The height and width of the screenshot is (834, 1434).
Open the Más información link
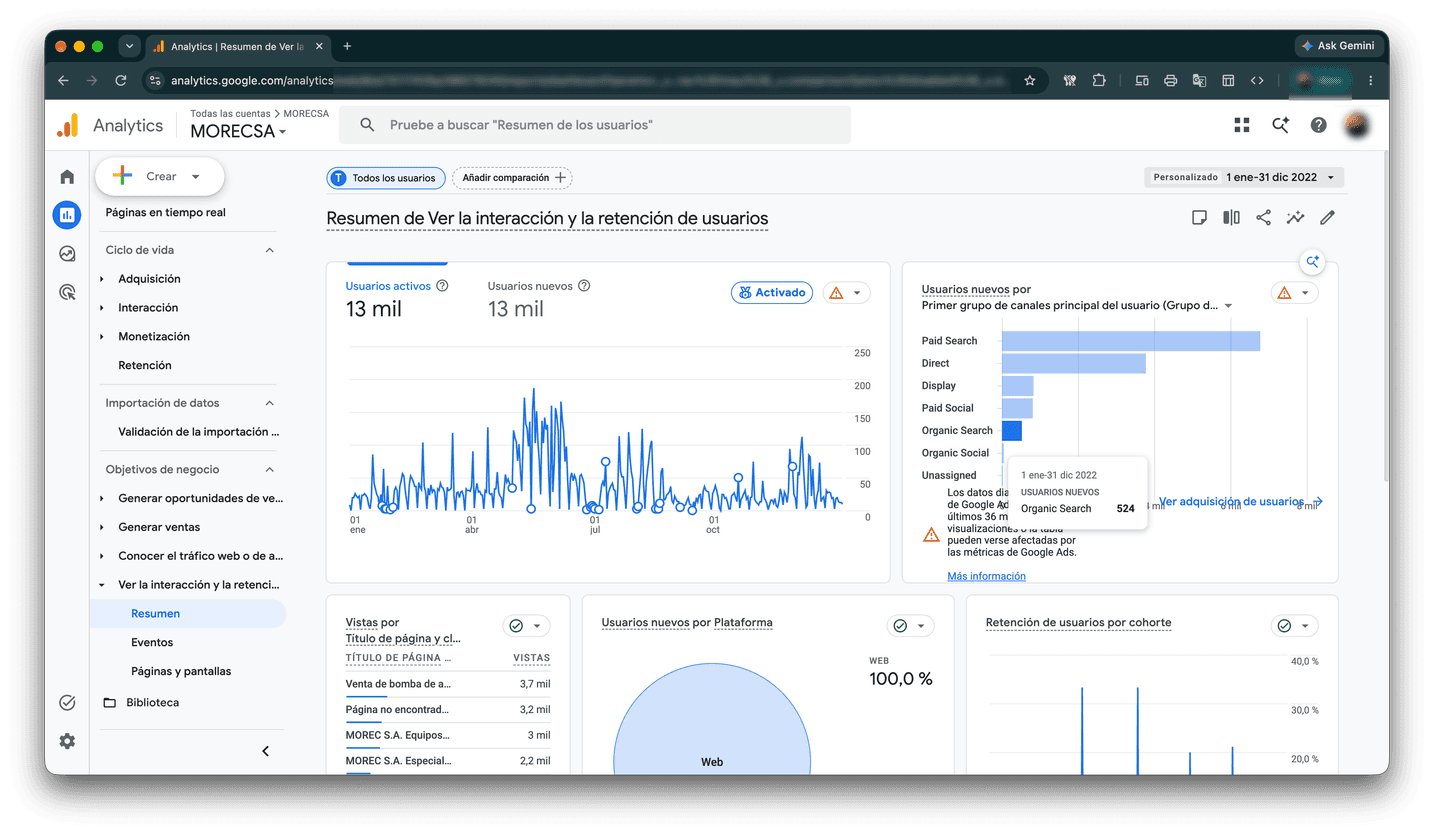pyautogui.click(x=986, y=576)
